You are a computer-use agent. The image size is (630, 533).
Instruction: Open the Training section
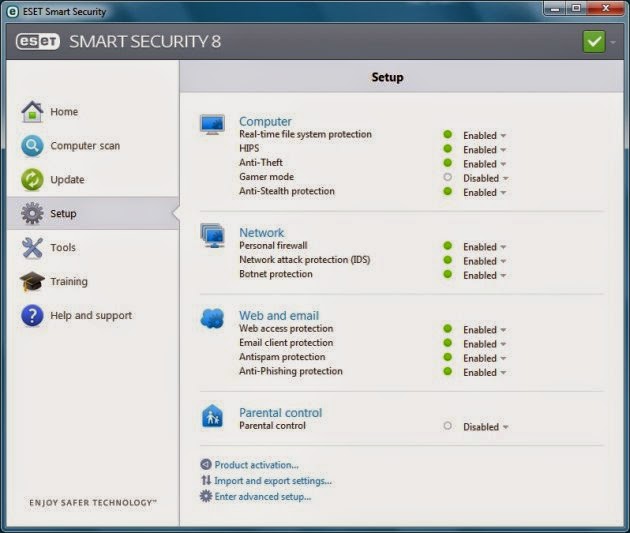tap(93, 281)
